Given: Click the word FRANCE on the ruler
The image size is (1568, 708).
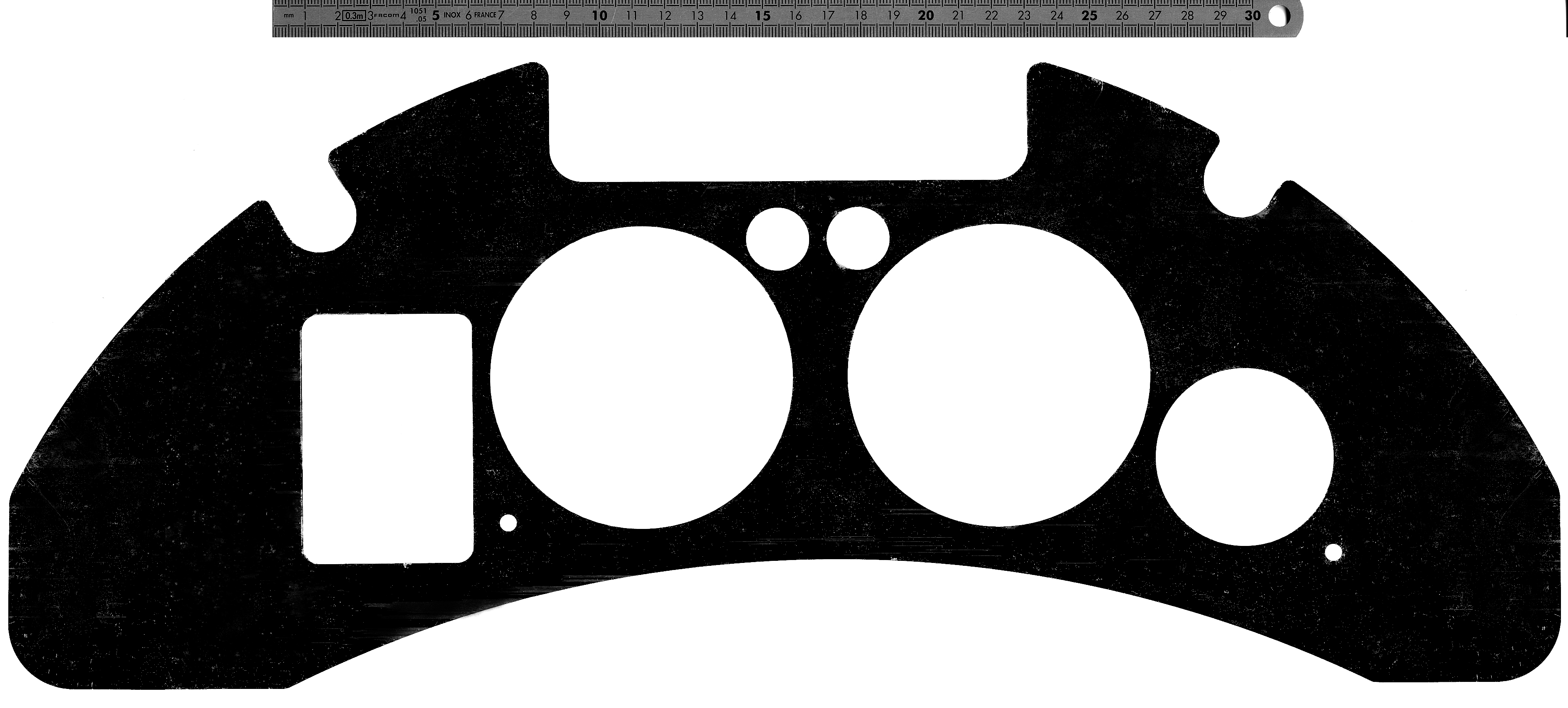Looking at the screenshot, I should point(485,15).
